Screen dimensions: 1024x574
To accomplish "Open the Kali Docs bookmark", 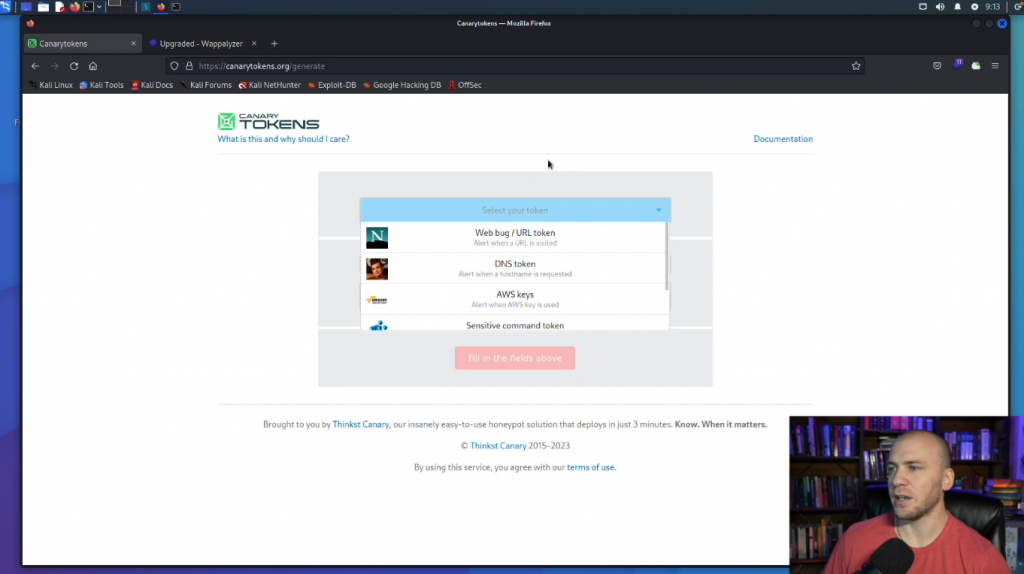I will 152,85.
